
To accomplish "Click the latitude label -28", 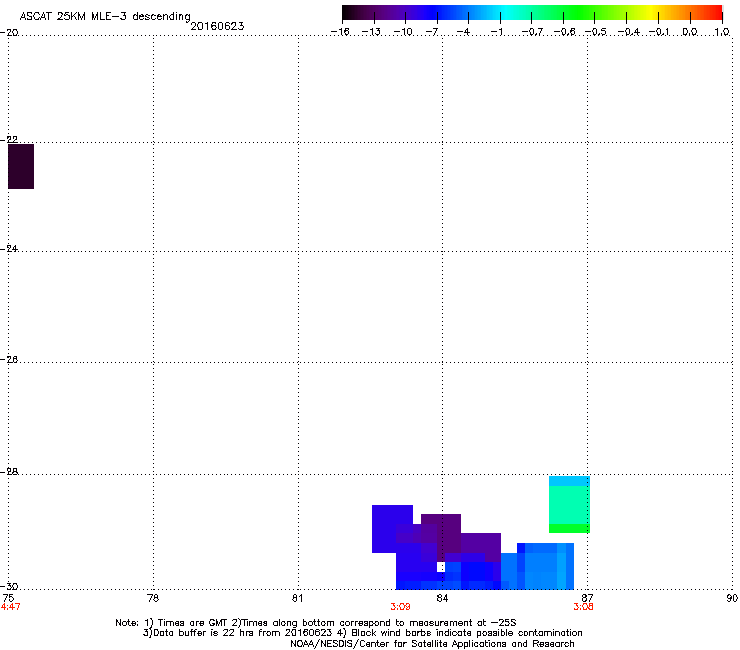I will (x=9, y=472).
